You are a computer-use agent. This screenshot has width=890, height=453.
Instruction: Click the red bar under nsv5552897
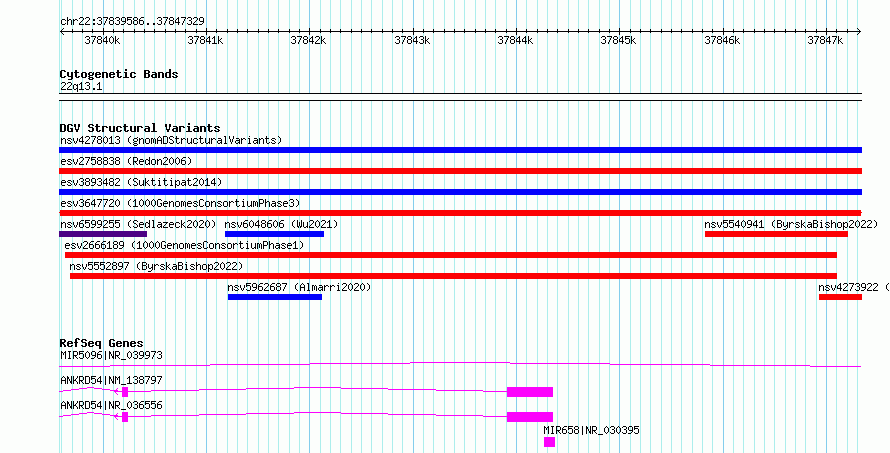pyautogui.click(x=454, y=276)
